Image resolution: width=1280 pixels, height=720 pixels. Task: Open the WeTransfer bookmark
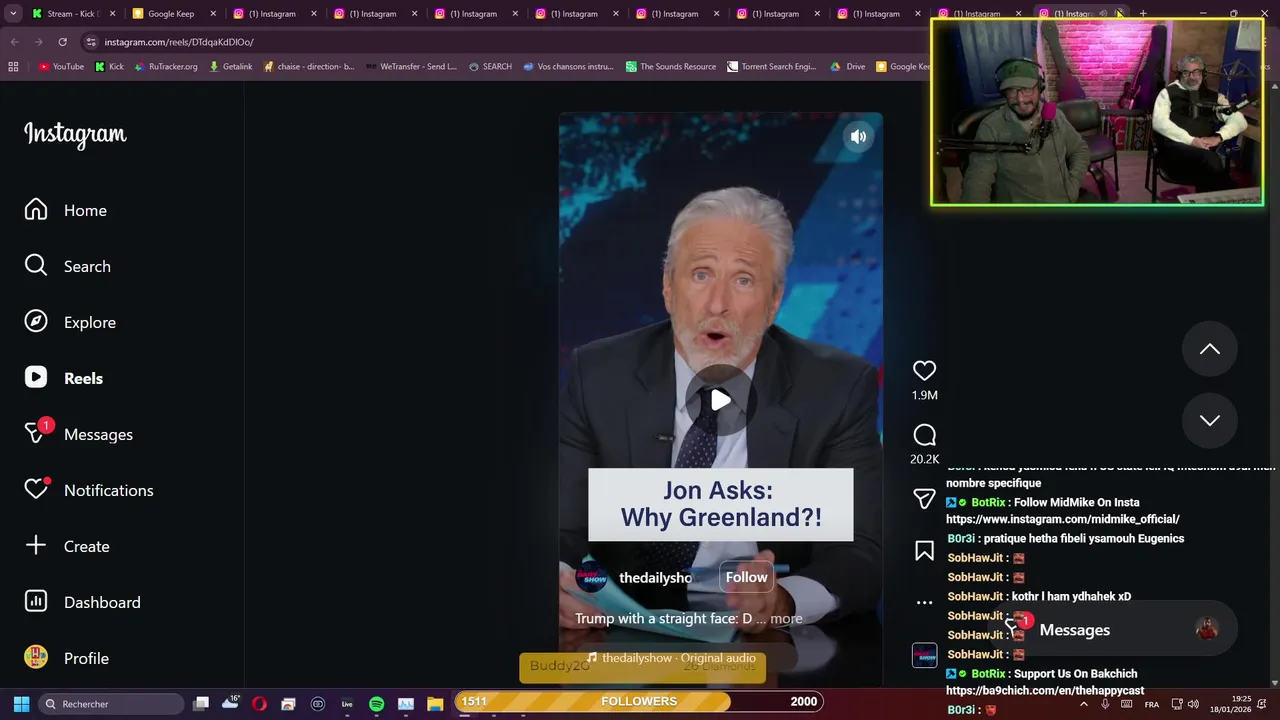(410, 66)
